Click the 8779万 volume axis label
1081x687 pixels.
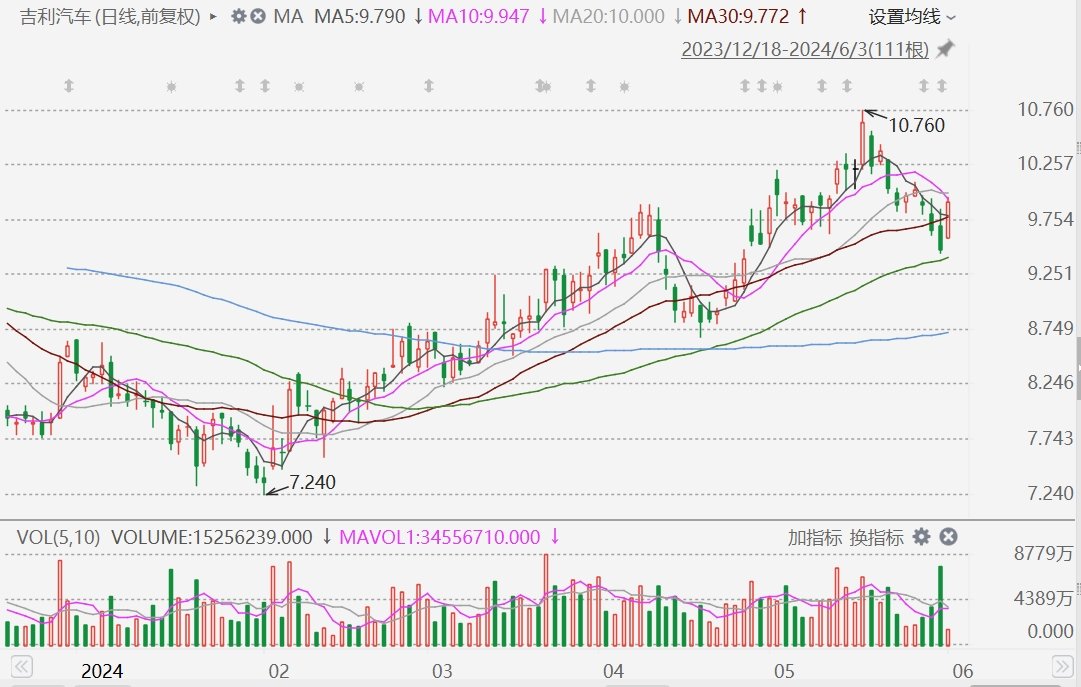pos(1044,553)
